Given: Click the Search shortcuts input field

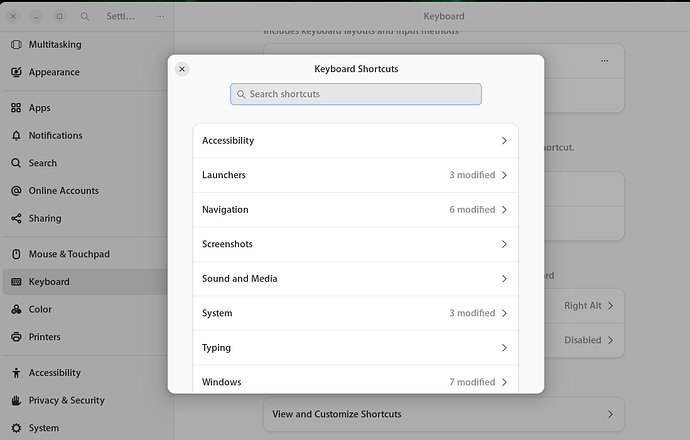Looking at the screenshot, I should (356, 94).
